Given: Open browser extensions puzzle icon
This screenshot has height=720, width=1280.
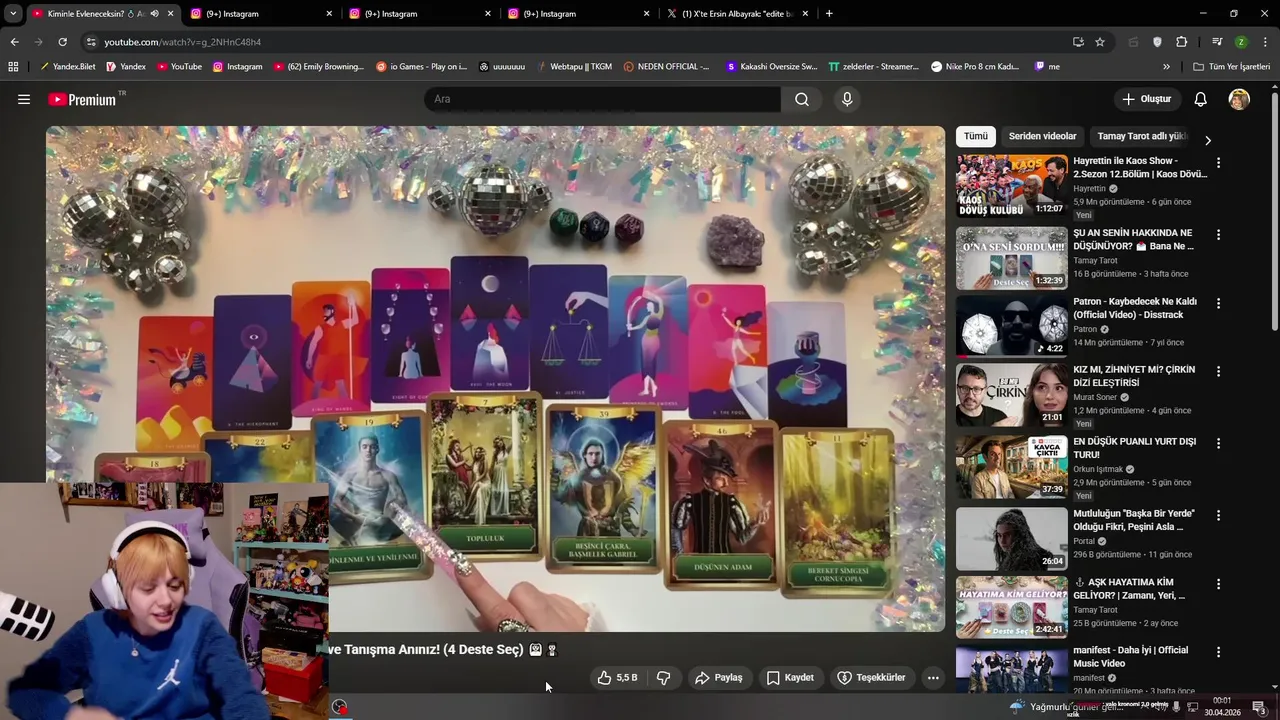Looking at the screenshot, I should (1181, 42).
